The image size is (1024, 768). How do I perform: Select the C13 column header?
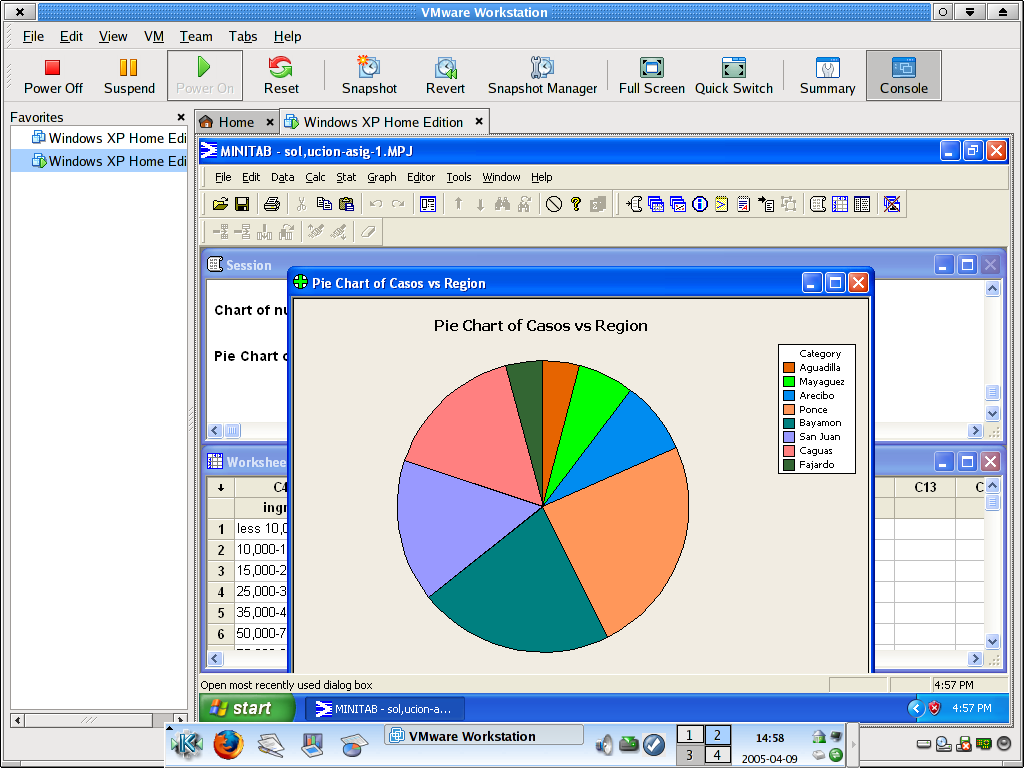click(925, 487)
